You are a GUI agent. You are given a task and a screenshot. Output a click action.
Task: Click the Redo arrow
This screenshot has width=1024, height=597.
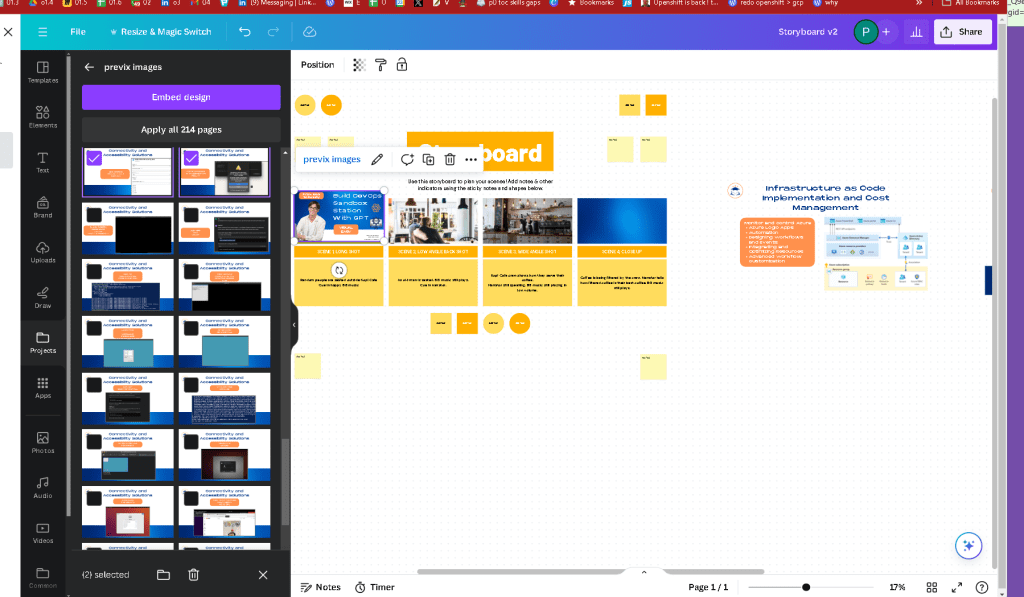tap(274, 31)
